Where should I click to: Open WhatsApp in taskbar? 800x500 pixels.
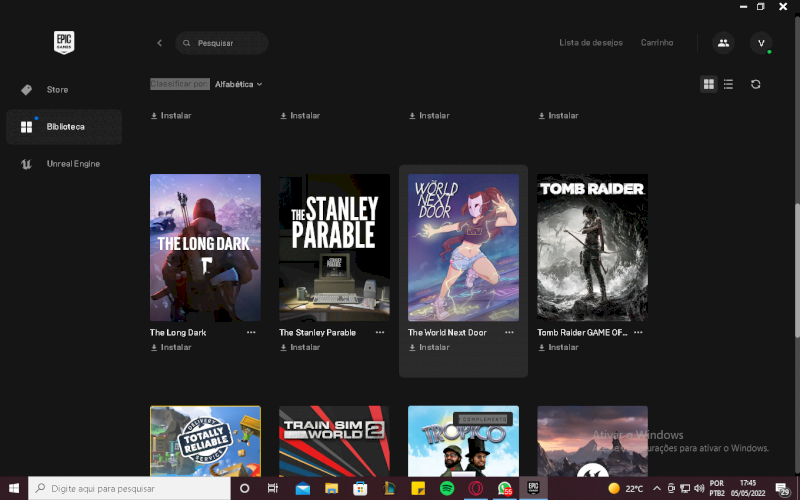(505, 488)
